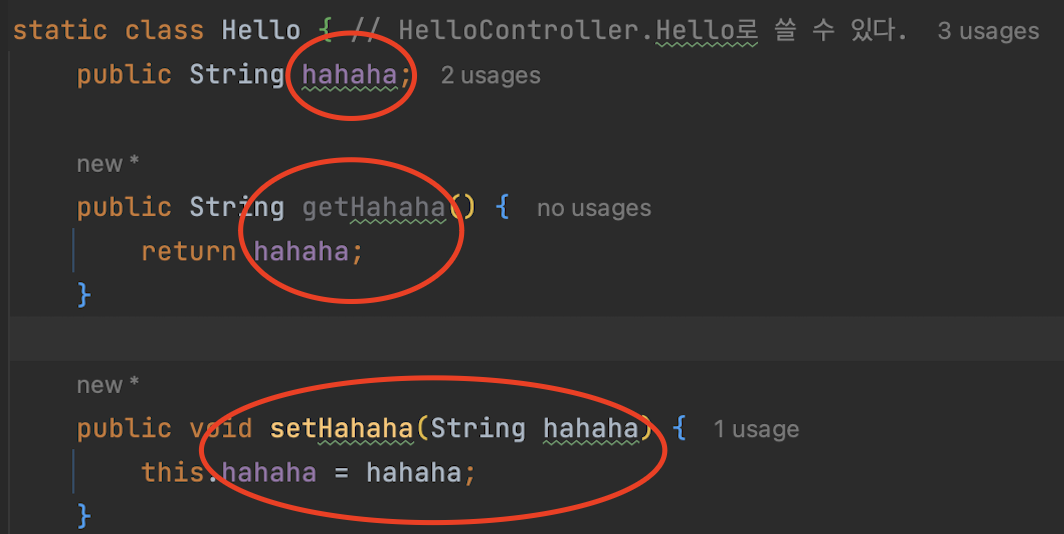Viewport: 1064px width, 534px height.
Task: Click the 'static' keyword on the class line
Action: [60, 31]
